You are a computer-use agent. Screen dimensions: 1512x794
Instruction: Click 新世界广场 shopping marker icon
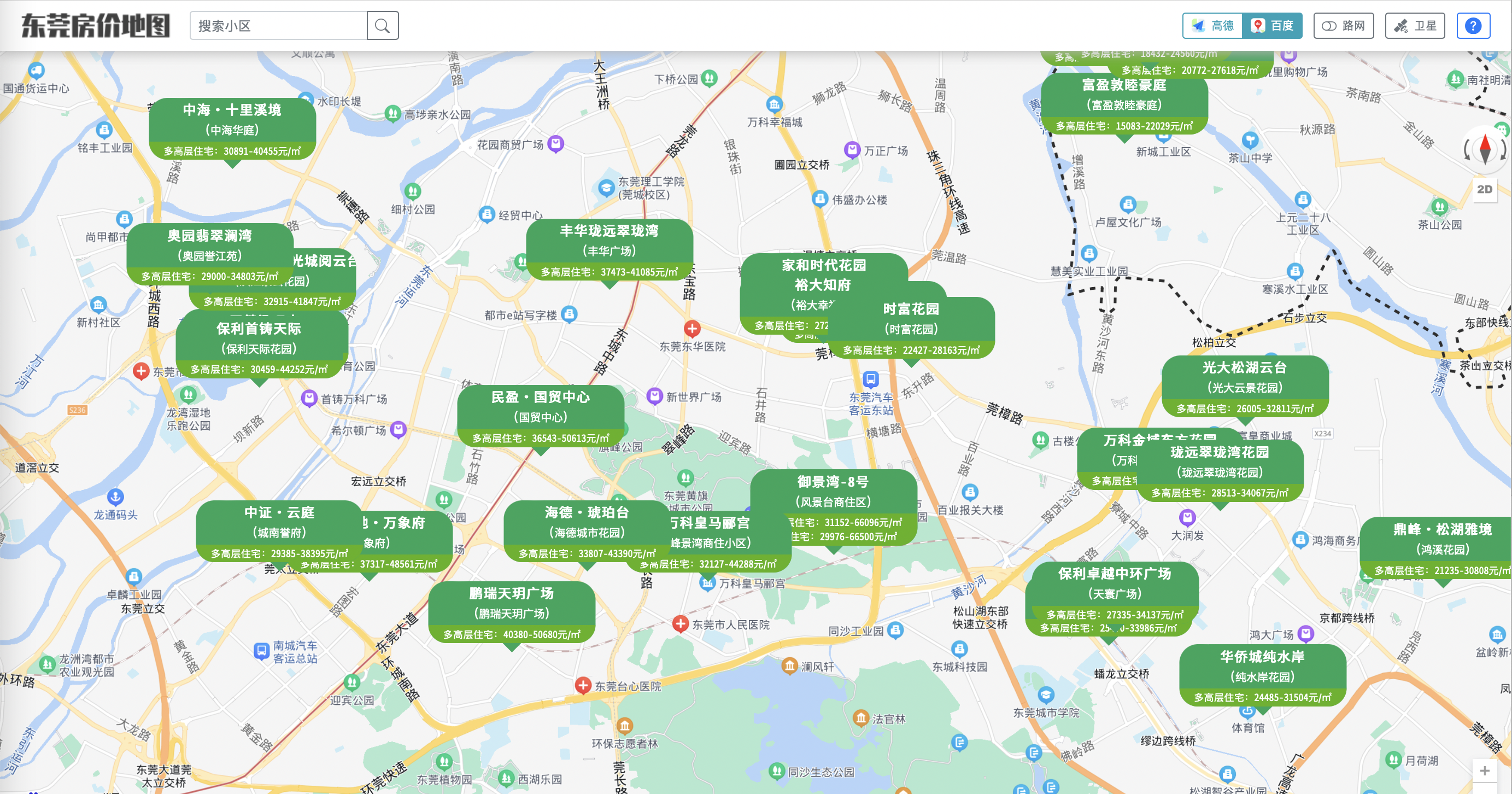(654, 396)
